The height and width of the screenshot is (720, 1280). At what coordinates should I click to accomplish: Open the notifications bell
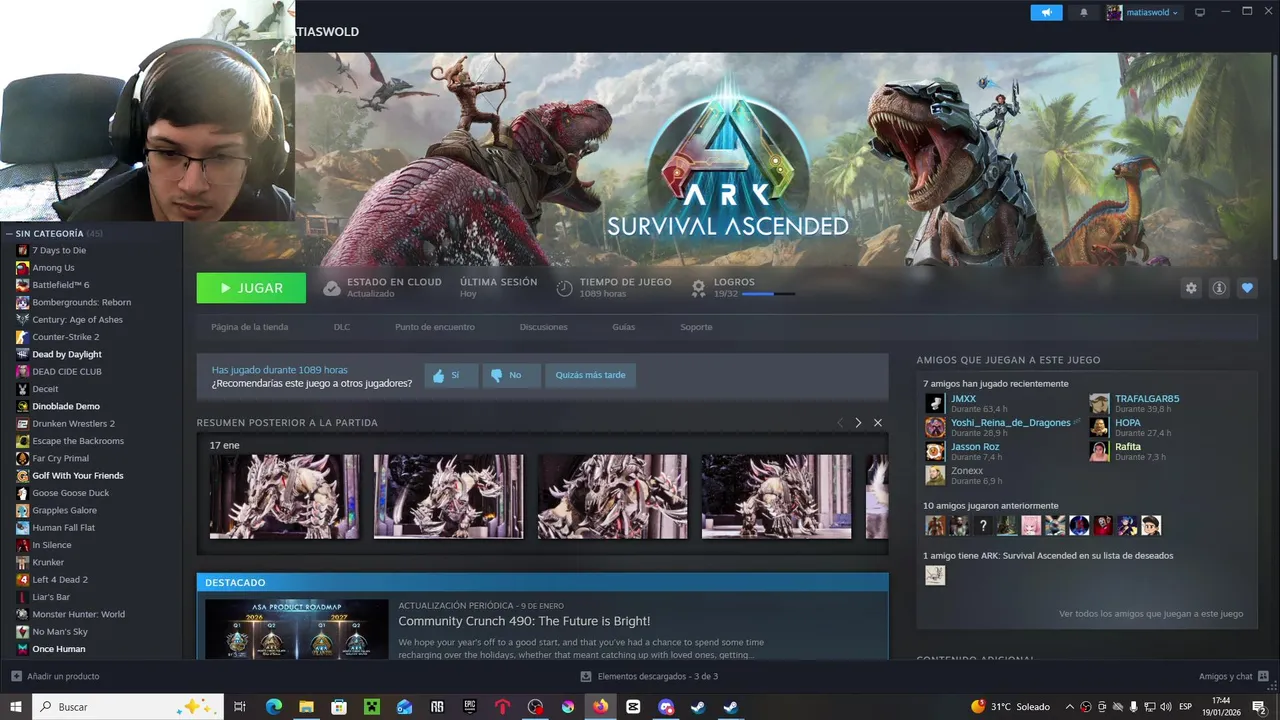(x=1084, y=13)
